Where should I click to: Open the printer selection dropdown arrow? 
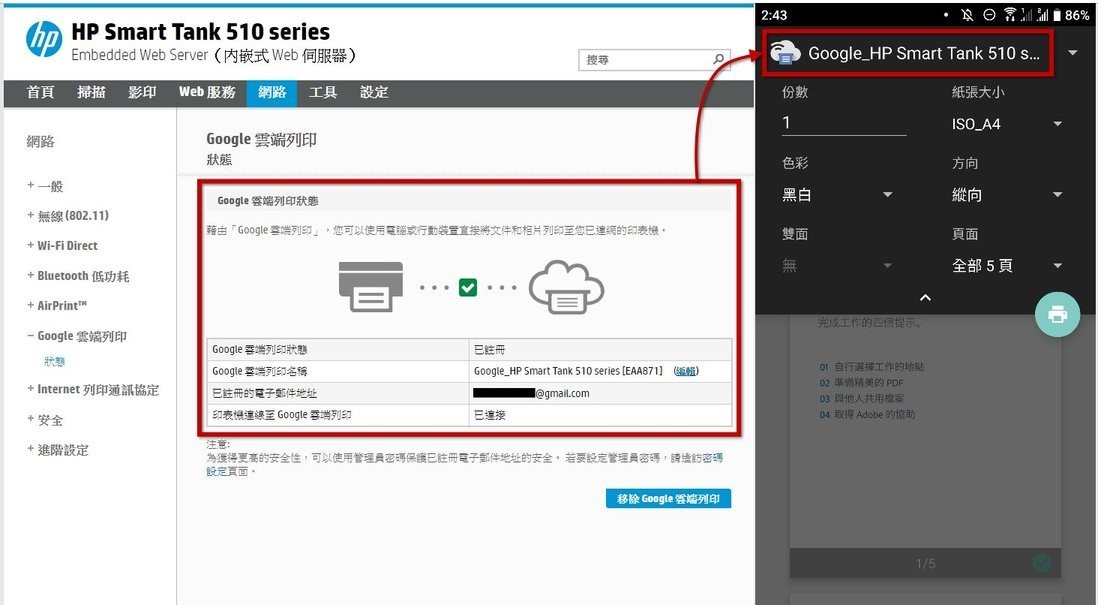[1073, 53]
